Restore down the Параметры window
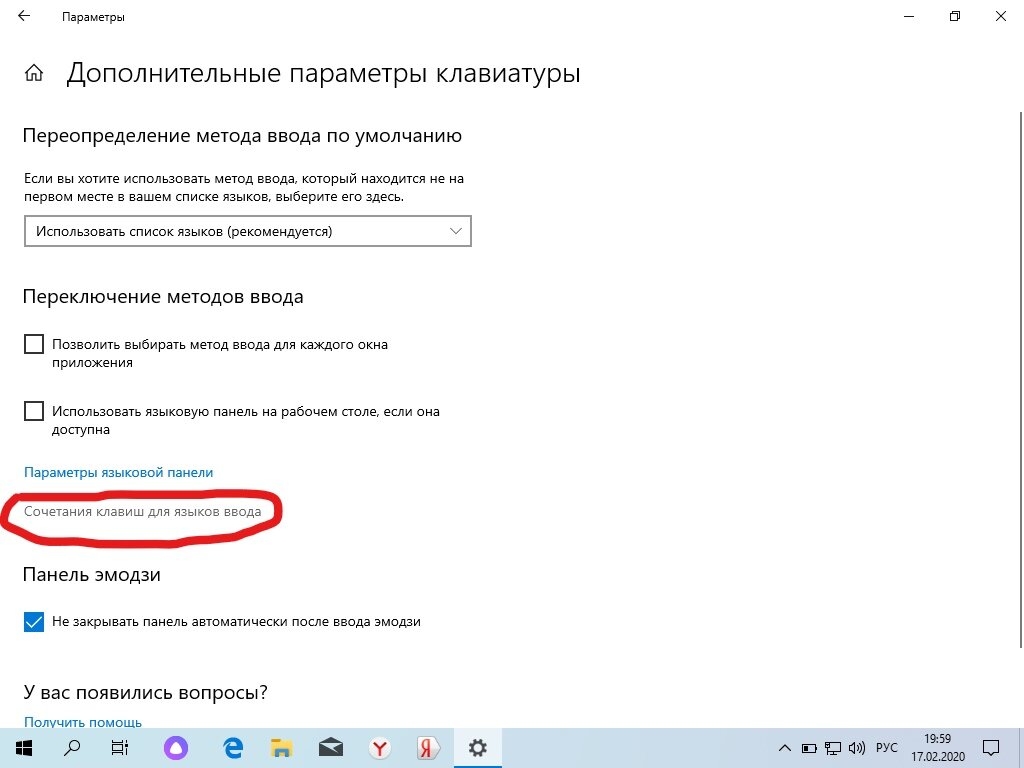The image size is (1024, 768). [x=955, y=16]
